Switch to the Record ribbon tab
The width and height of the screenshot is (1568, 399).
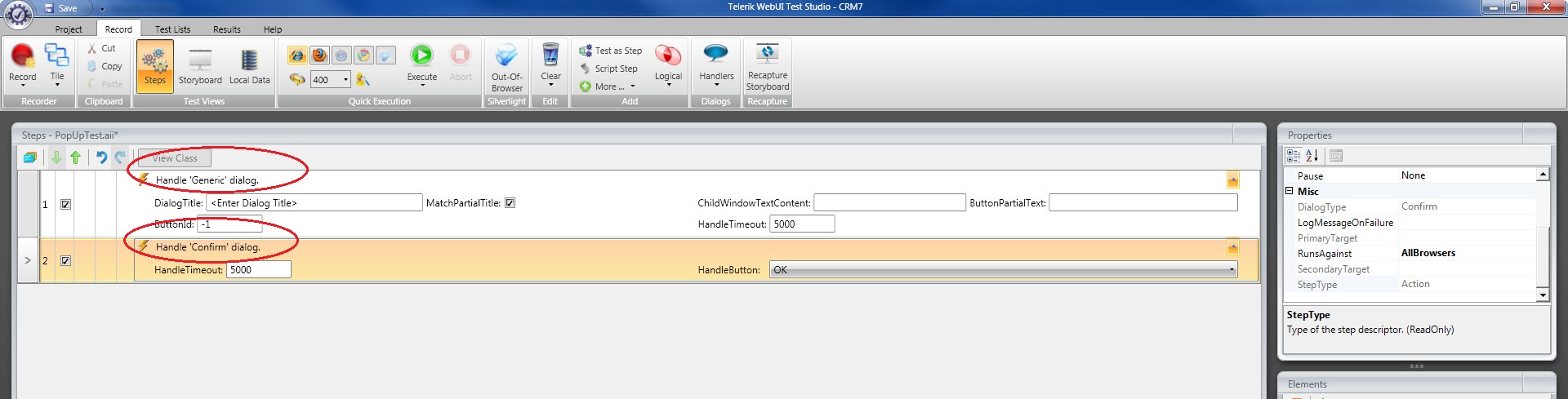click(118, 29)
